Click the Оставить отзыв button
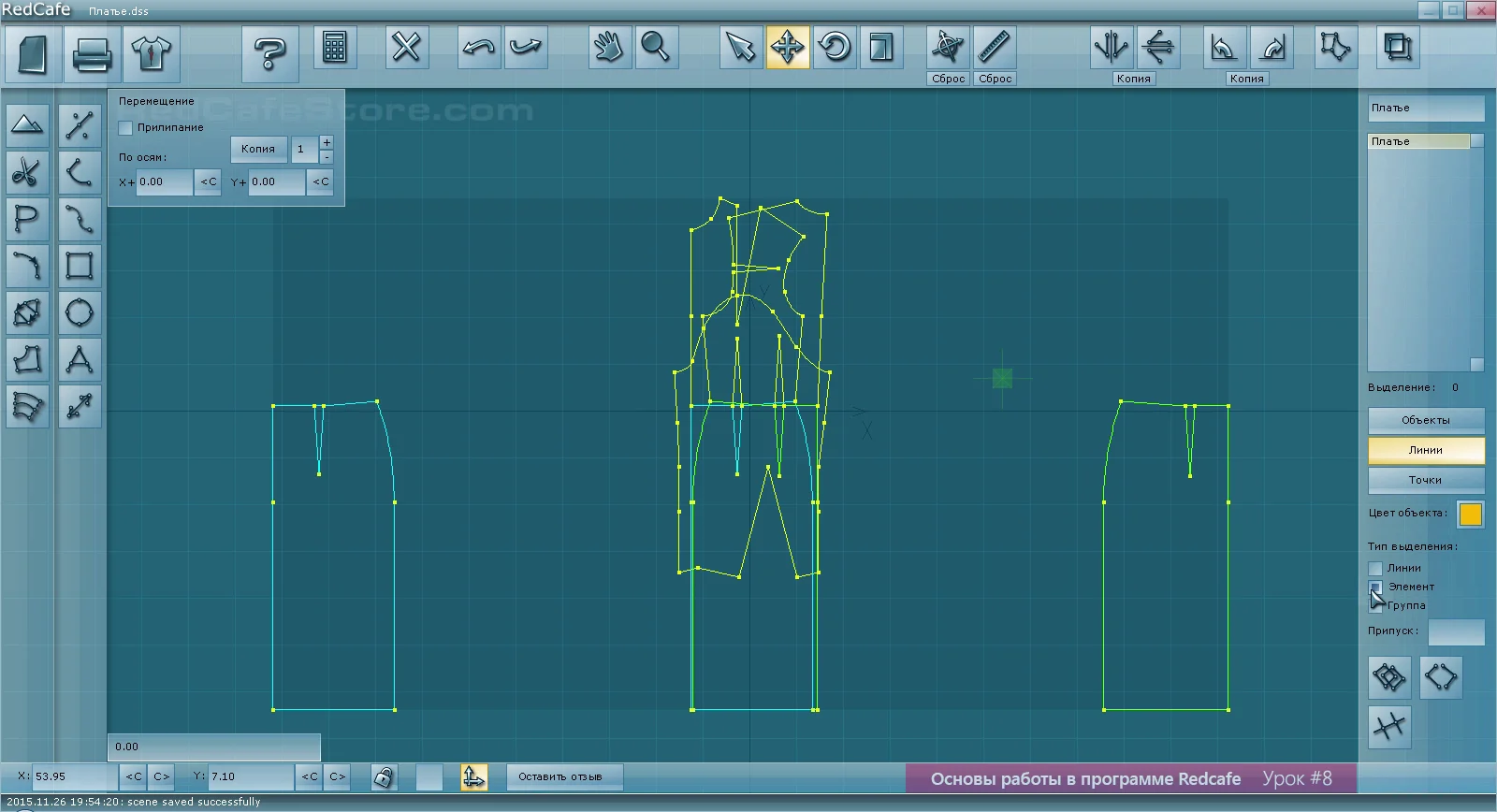Image resolution: width=1497 pixels, height=812 pixels. coord(564,776)
